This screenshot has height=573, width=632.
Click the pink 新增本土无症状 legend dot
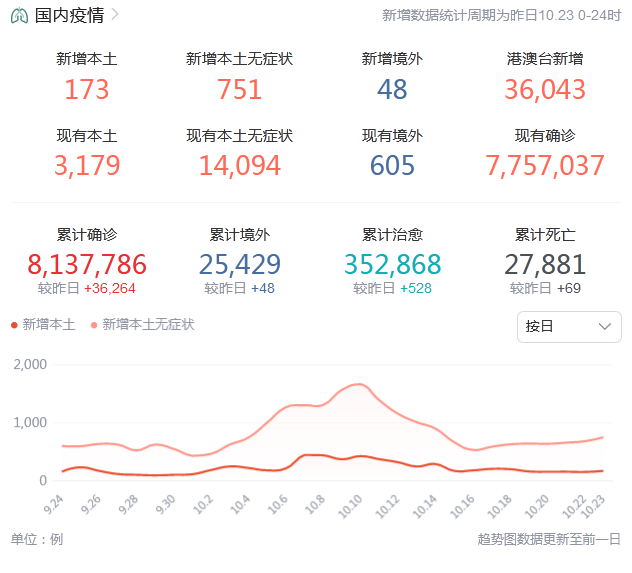click(95, 326)
